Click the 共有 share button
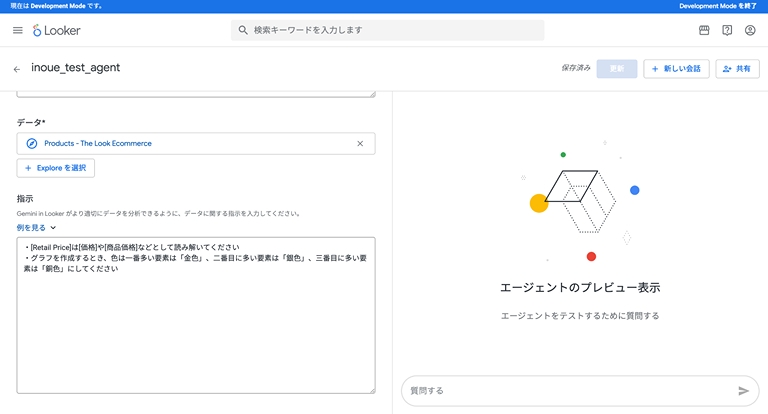The image size is (768, 414). click(x=737, y=69)
